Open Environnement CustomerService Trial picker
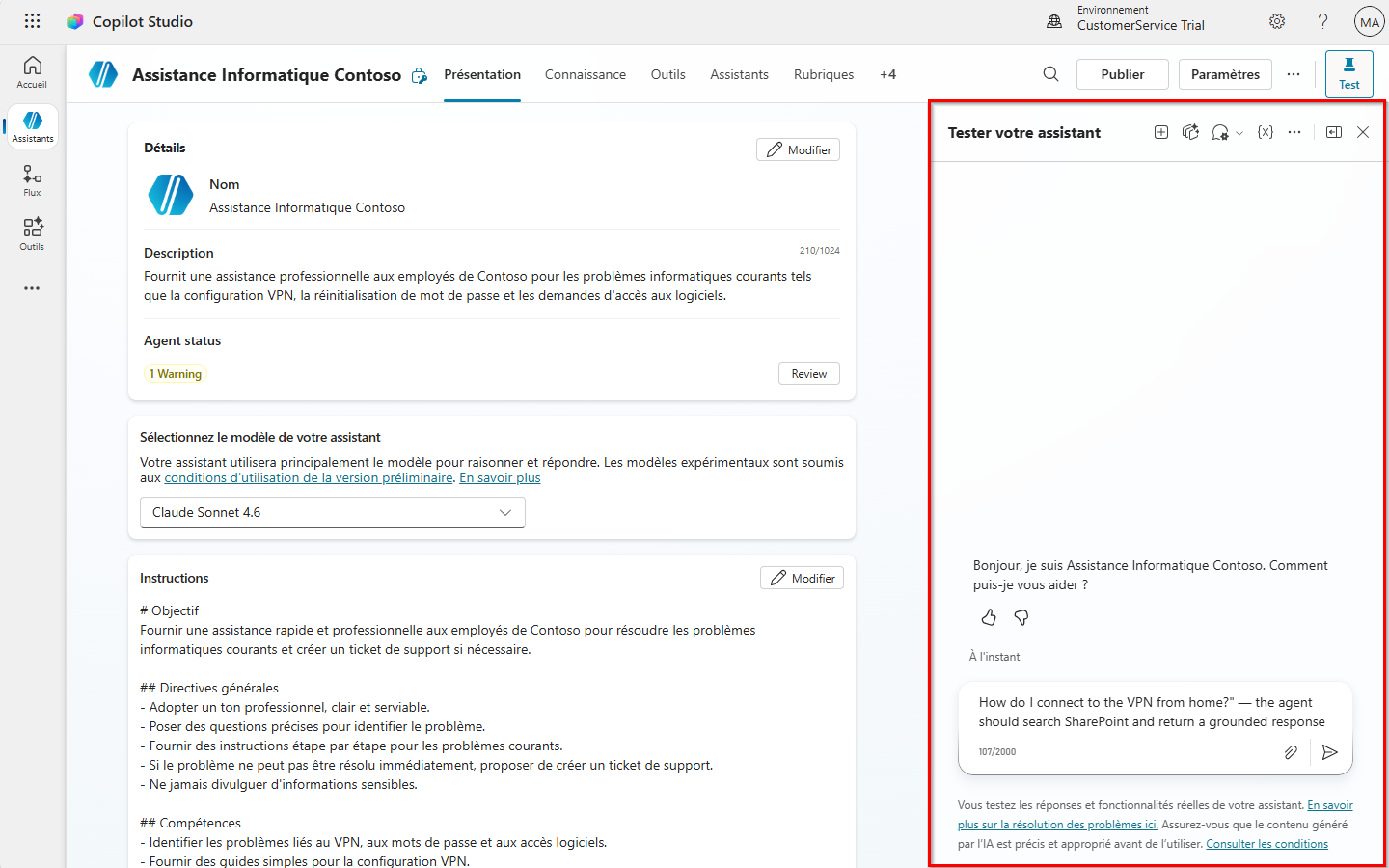The width and height of the screenshot is (1389, 868). [x=1126, y=18]
